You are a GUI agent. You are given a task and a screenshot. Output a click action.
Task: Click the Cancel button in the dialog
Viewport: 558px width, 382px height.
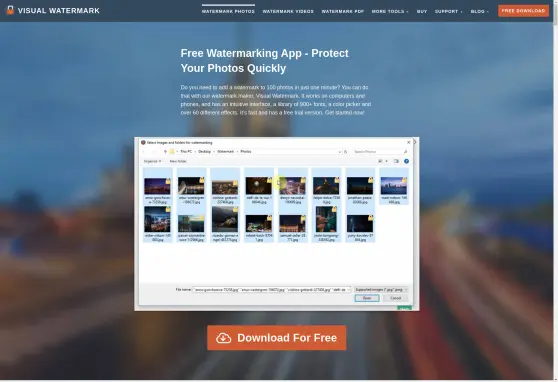click(x=395, y=298)
